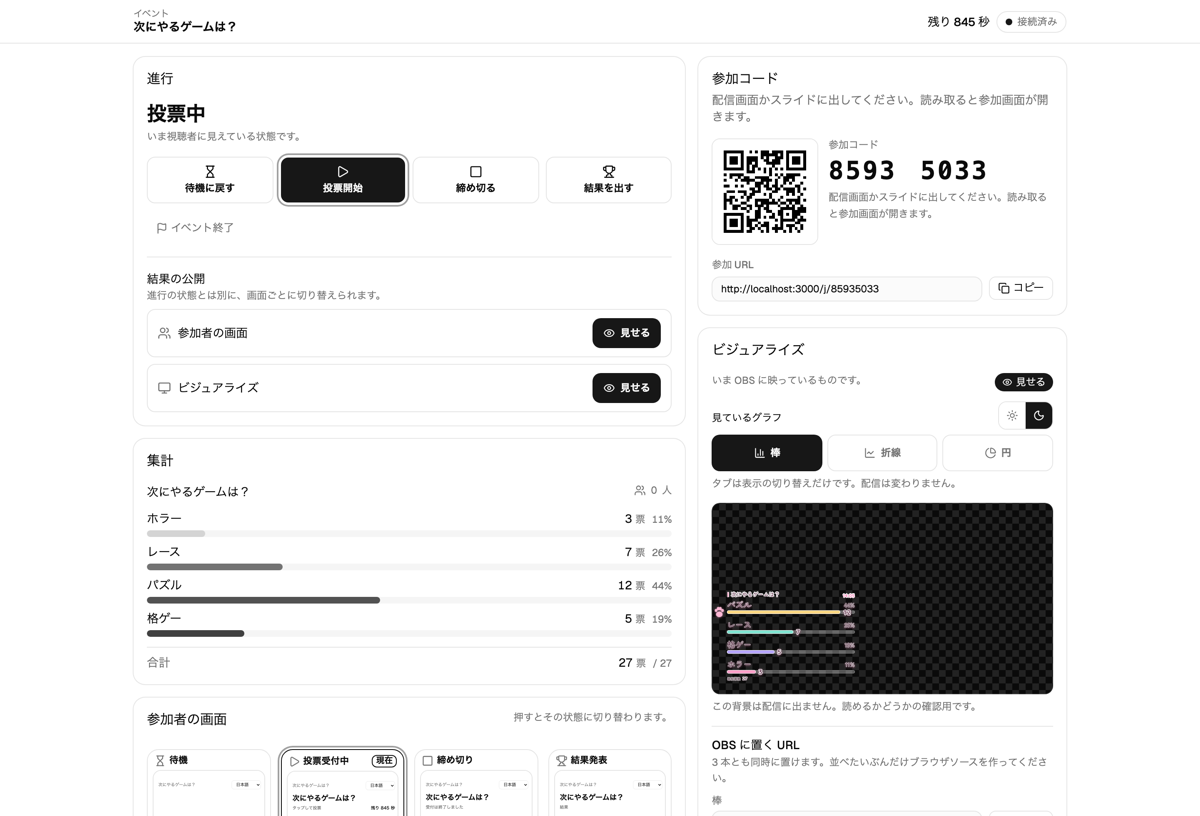
Task: Click the 格ゲー vote progress bar
Action: [x=409, y=633]
